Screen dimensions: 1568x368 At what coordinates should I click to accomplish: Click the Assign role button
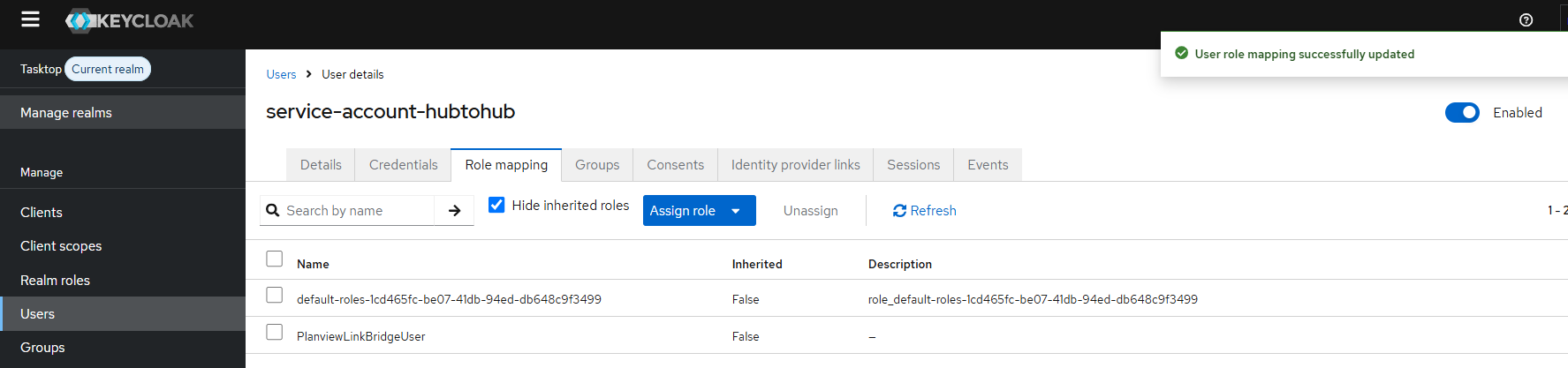[x=700, y=211]
